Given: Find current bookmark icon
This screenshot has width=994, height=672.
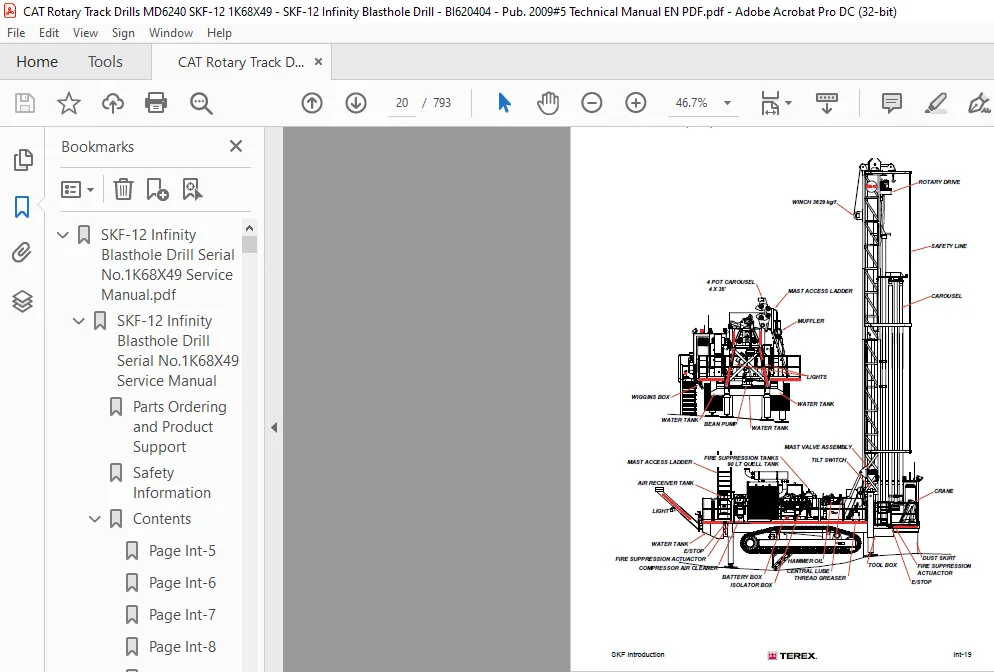Looking at the screenshot, I should [192, 189].
